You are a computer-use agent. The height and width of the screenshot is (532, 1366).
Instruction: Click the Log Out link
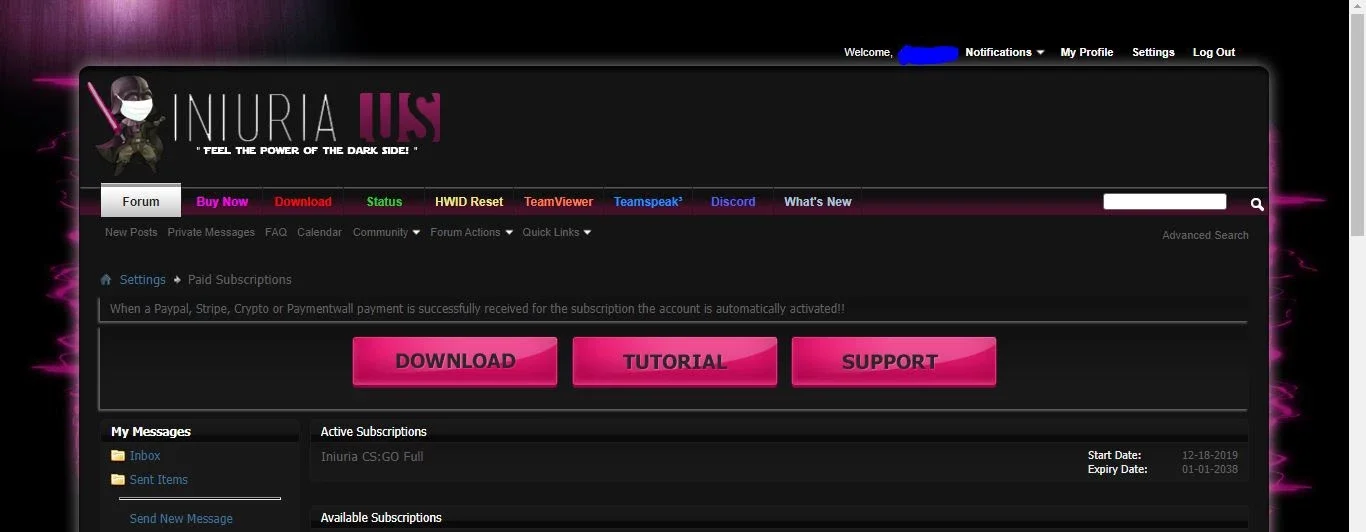tap(1214, 52)
